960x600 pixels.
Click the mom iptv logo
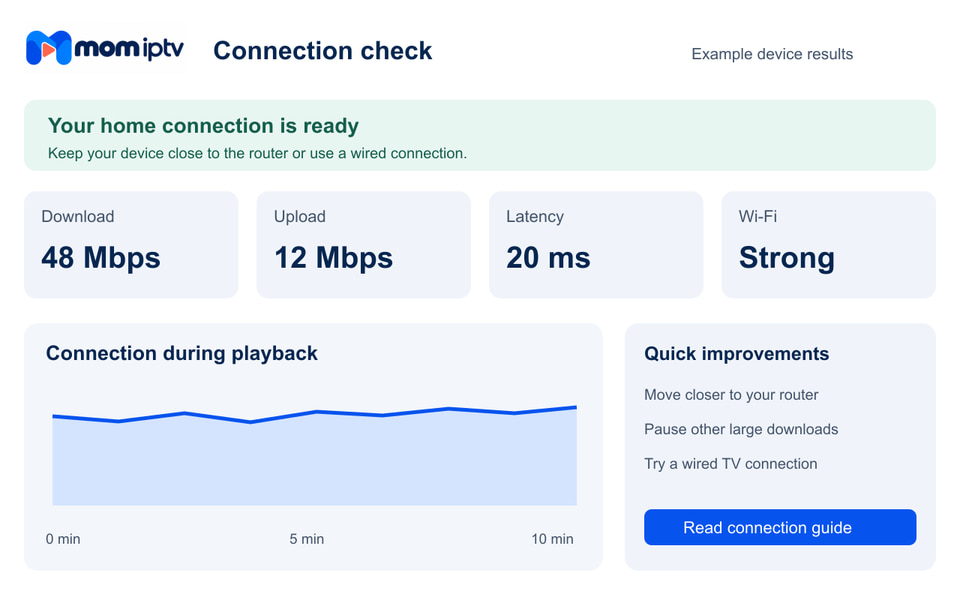tap(105, 48)
